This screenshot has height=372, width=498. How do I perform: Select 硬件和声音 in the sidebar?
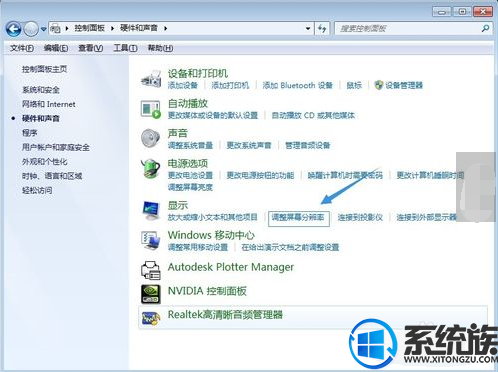pyautogui.click(x=41, y=118)
